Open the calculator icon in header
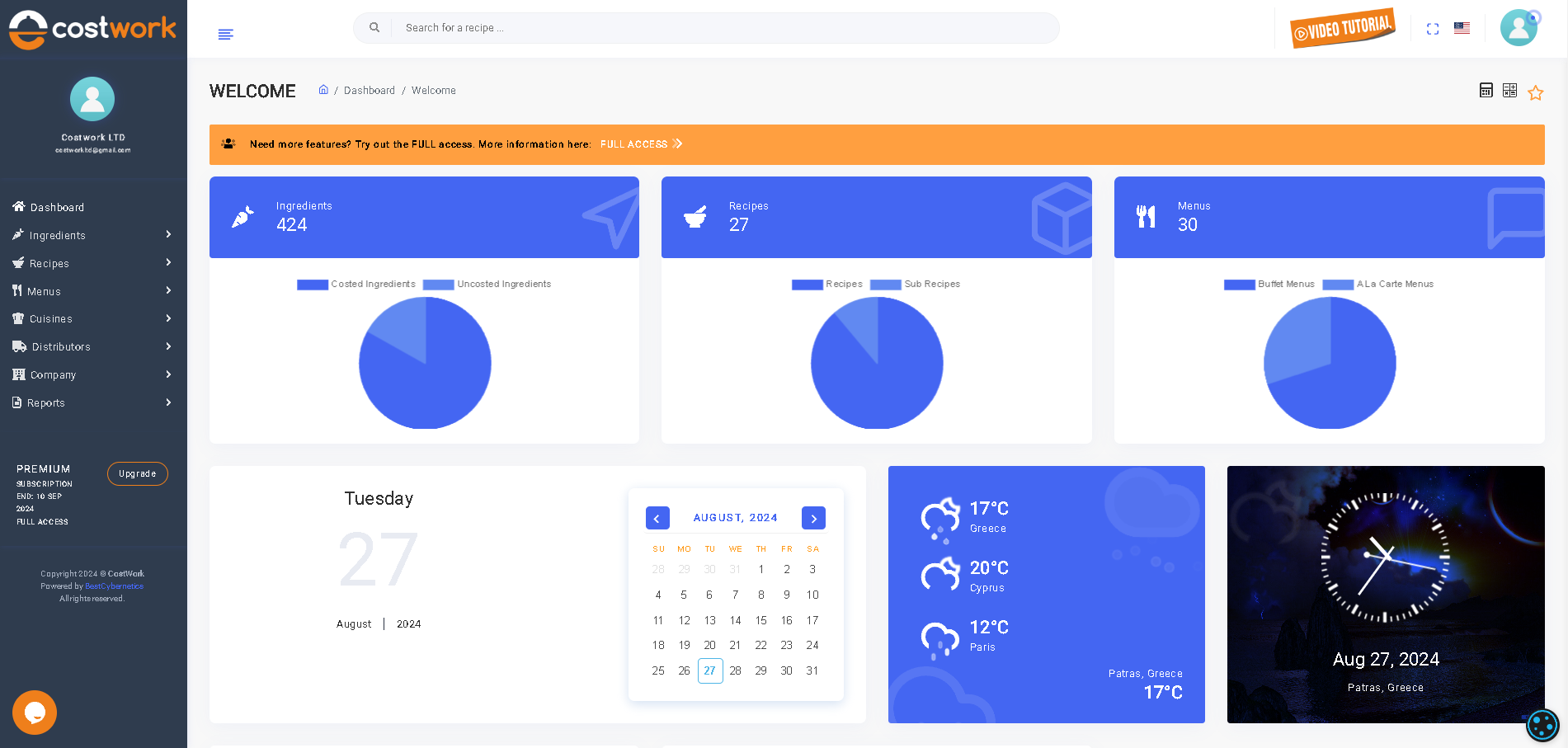This screenshot has width=1568, height=748. [1486, 91]
